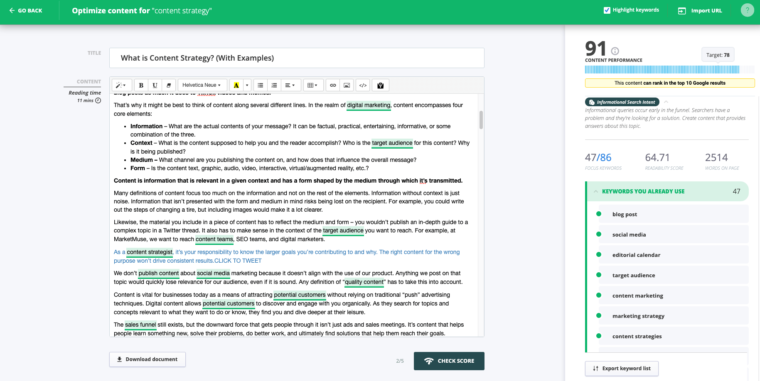Click the highlighted 'digital marketing' keyword

click(x=368, y=105)
